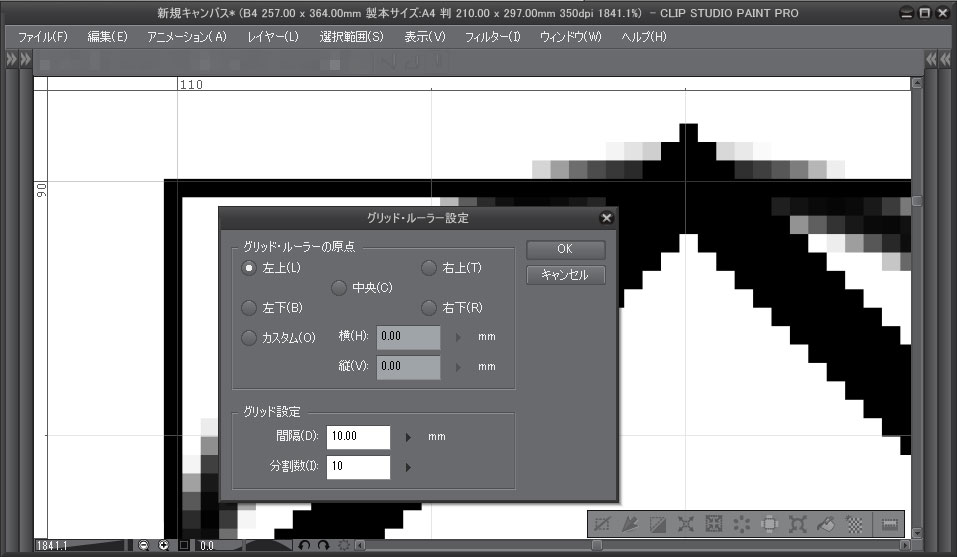This screenshot has height=557, width=957.
Task: Select the 右上(T) origin radio button
Action: pyautogui.click(x=428, y=268)
